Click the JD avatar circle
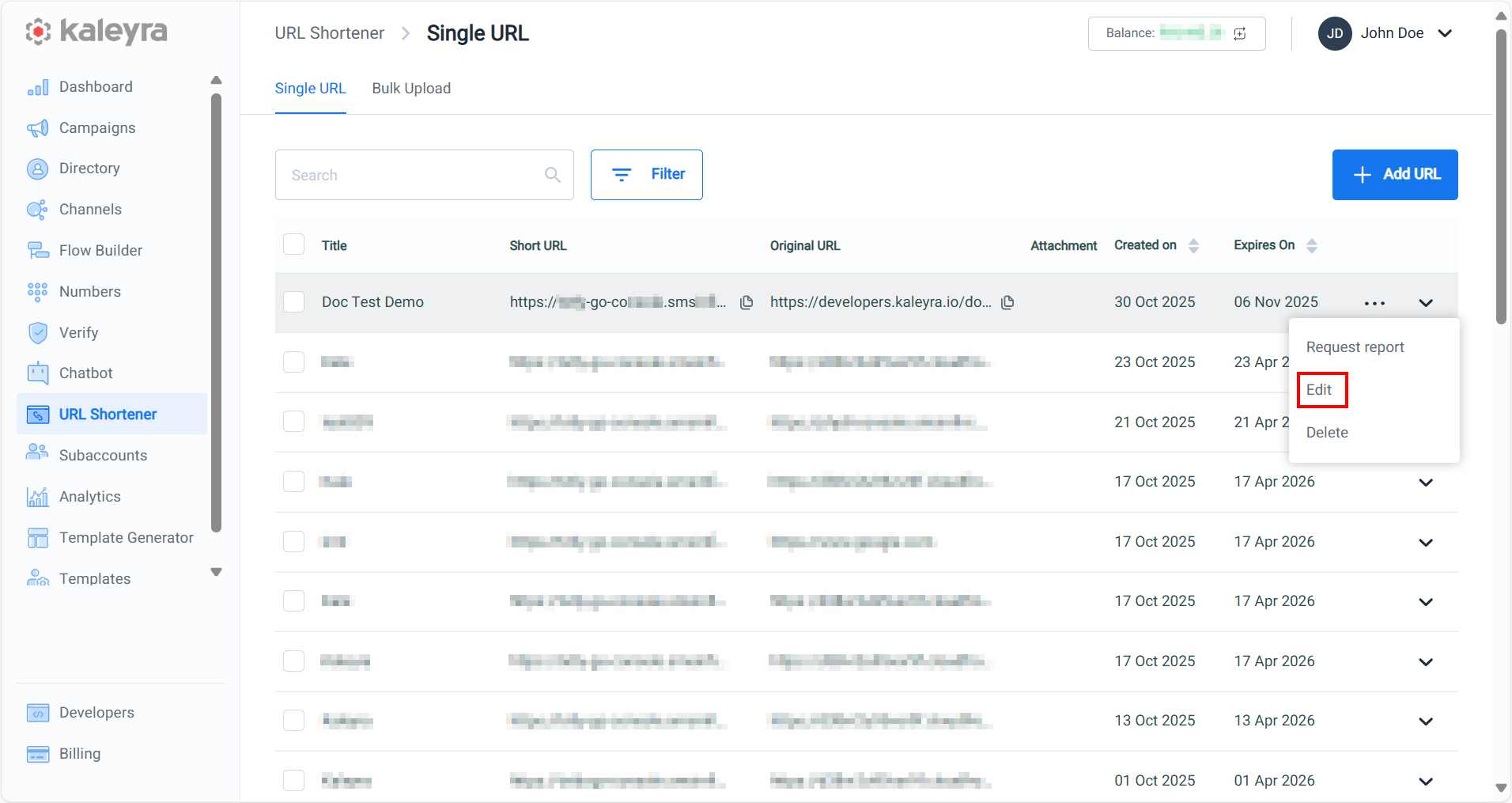The width and height of the screenshot is (1512, 803). tap(1335, 33)
